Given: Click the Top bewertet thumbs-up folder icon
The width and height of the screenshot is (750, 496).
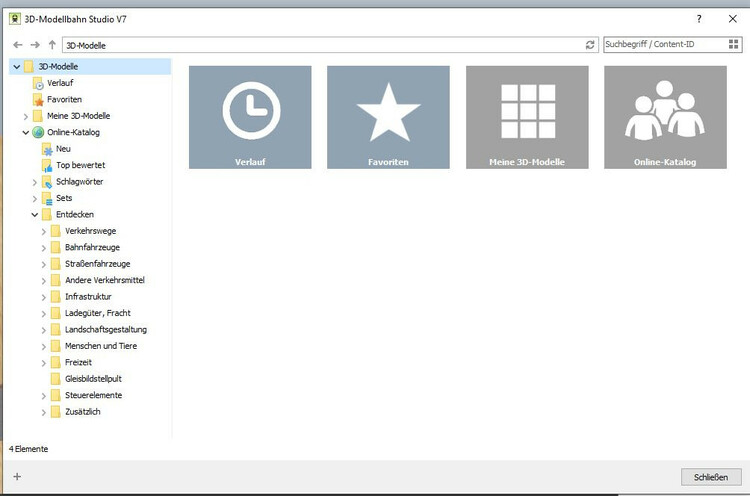Looking at the screenshot, I should point(47,165).
